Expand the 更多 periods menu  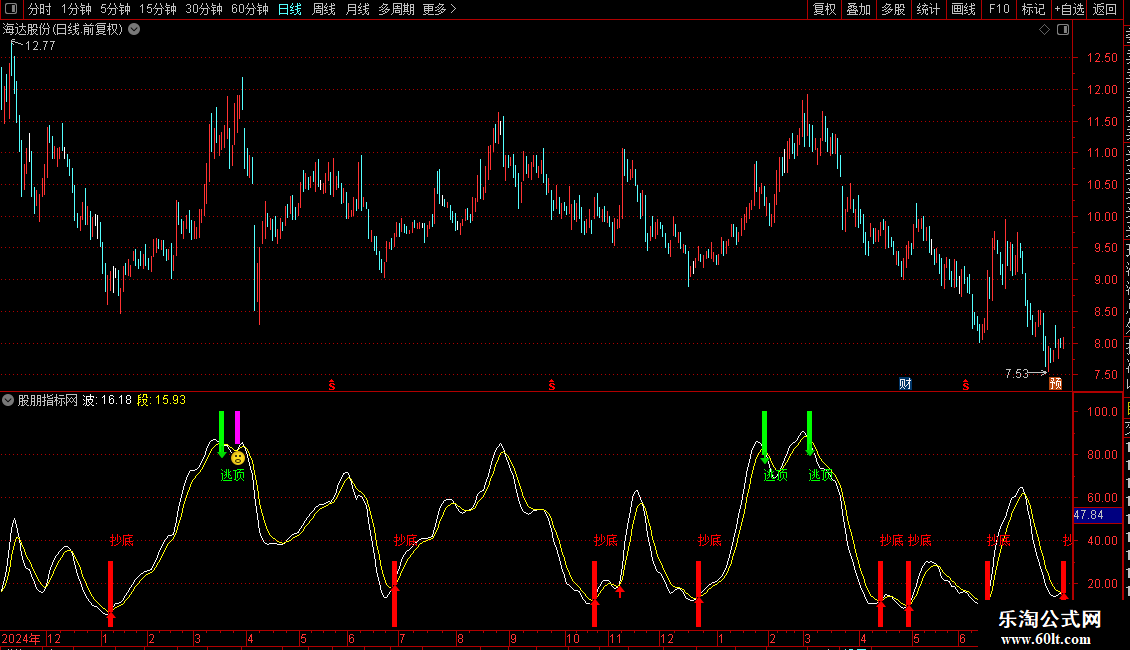coord(439,9)
